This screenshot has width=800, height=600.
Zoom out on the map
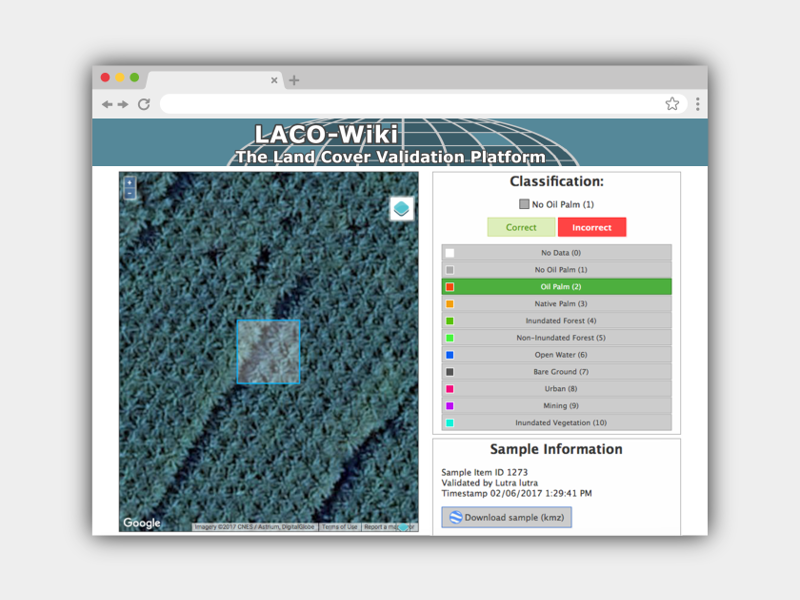(x=130, y=193)
